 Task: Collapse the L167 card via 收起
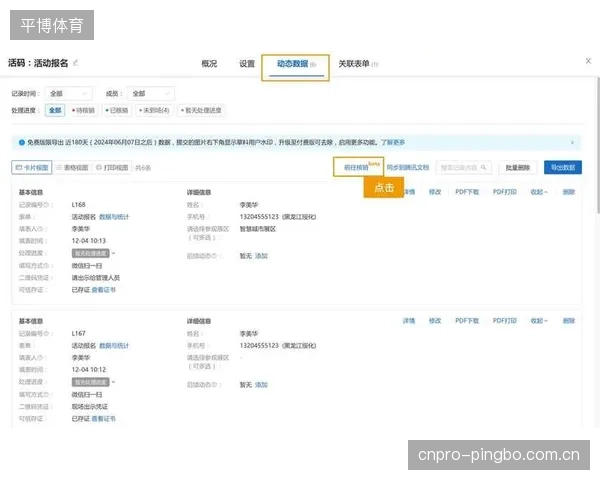(539, 321)
